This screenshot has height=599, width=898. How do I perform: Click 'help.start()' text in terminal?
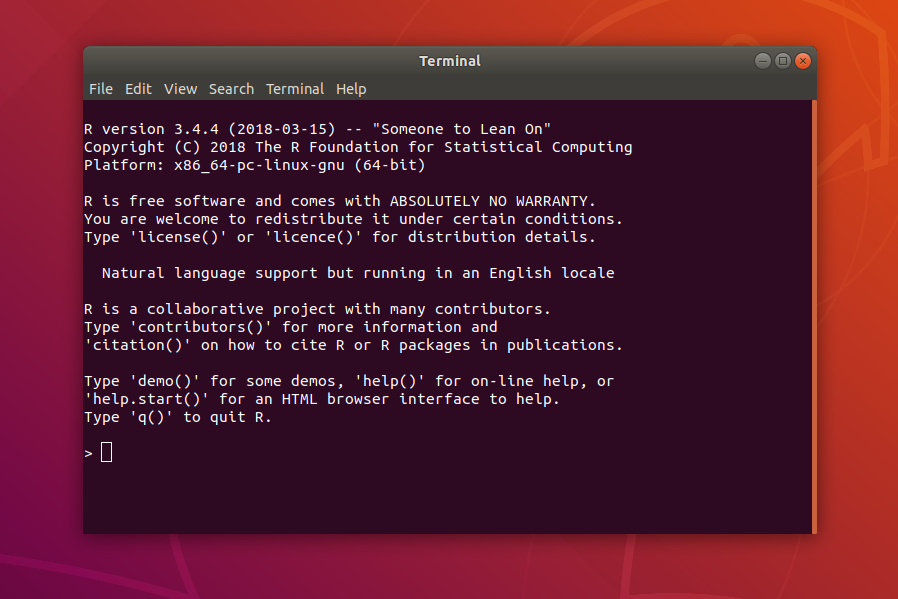coord(147,399)
